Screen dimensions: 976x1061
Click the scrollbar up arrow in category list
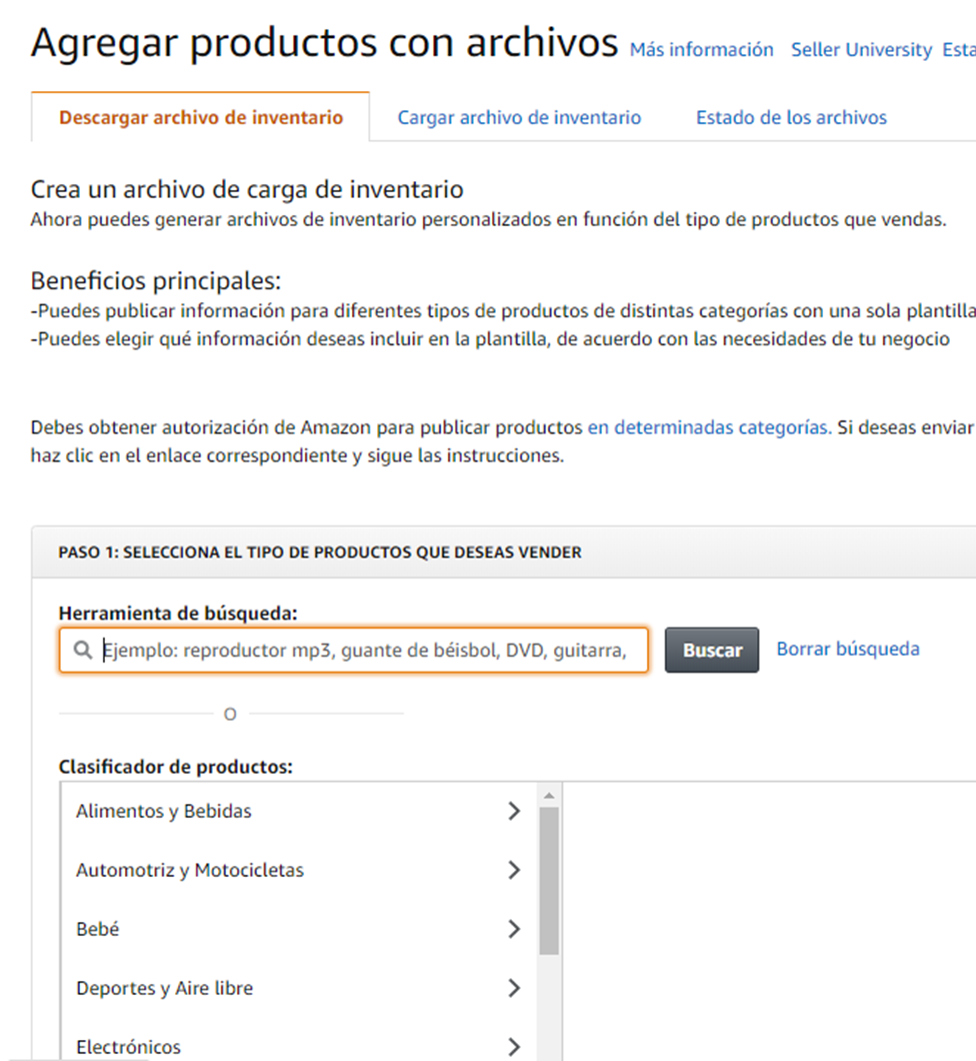549,796
